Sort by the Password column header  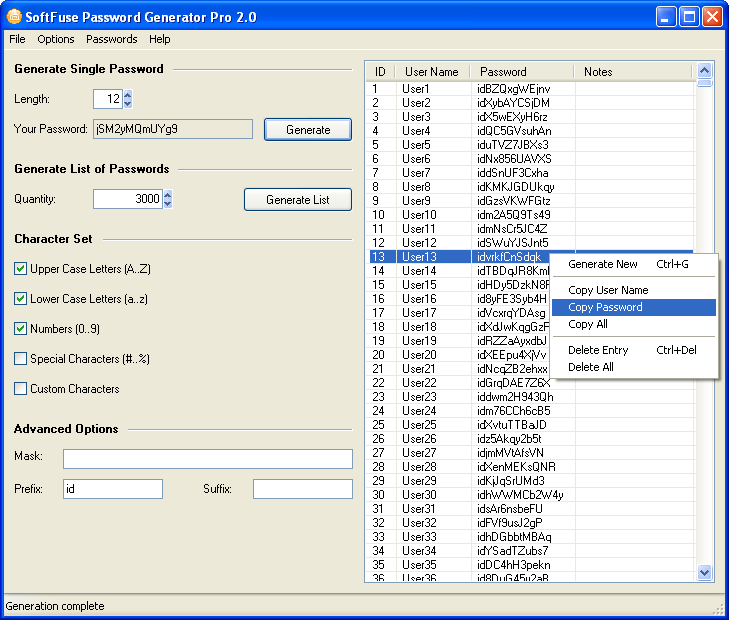(x=522, y=72)
